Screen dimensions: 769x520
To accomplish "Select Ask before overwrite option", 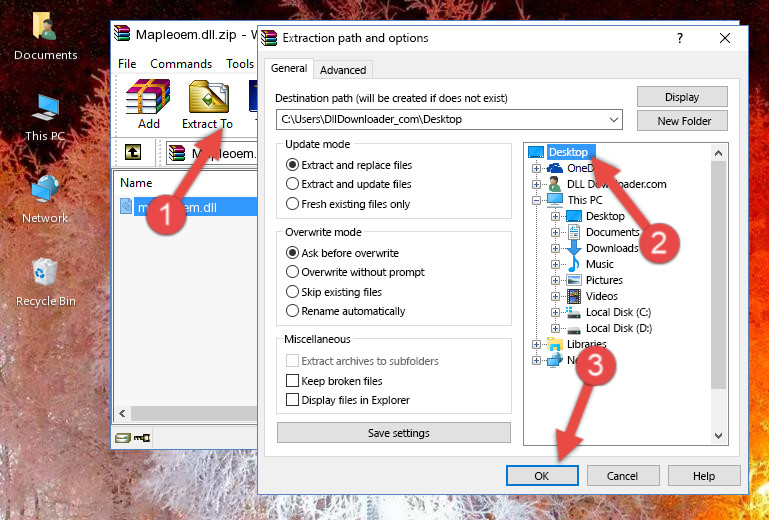I will pos(342,253).
